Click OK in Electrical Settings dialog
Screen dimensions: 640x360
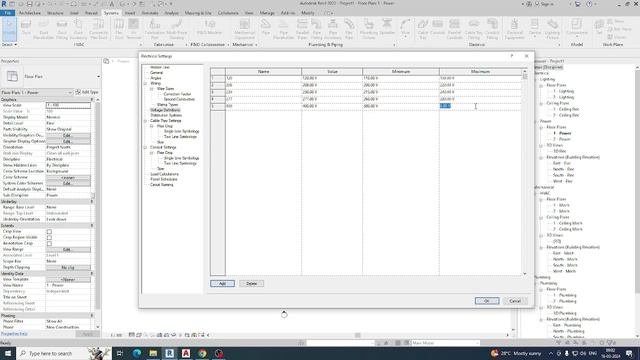tap(487, 301)
